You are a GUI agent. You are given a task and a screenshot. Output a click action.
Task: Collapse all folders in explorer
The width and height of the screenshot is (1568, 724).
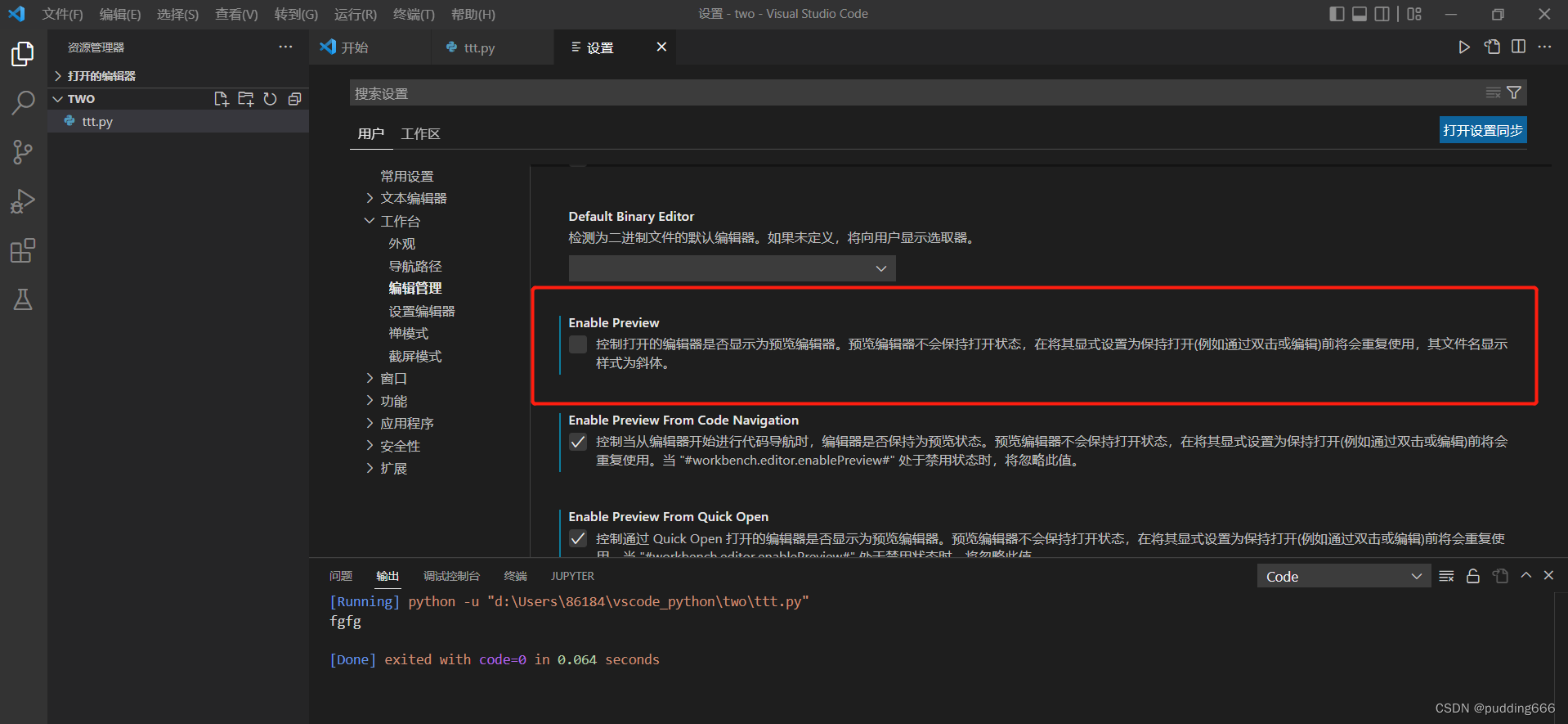[294, 99]
